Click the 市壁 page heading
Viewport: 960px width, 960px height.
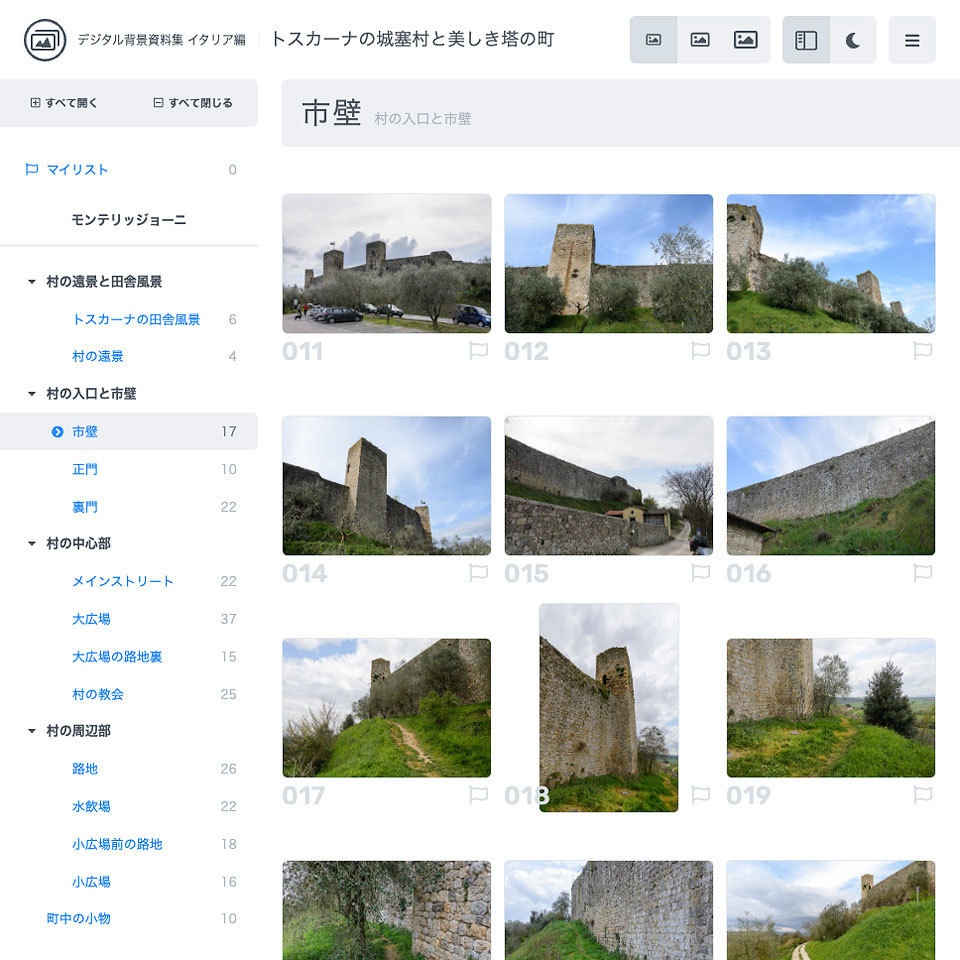pyautogui.click(x=331, y=113)
